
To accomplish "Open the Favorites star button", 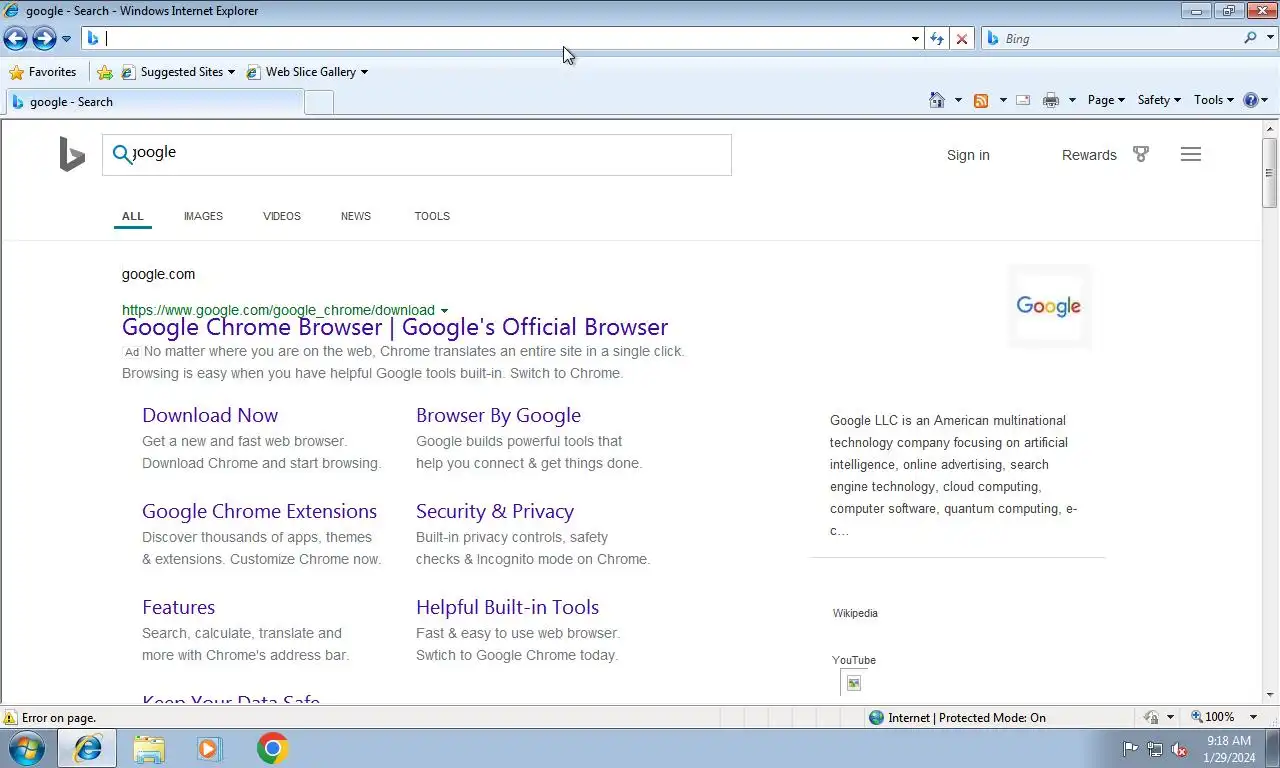I will [42, 72].
